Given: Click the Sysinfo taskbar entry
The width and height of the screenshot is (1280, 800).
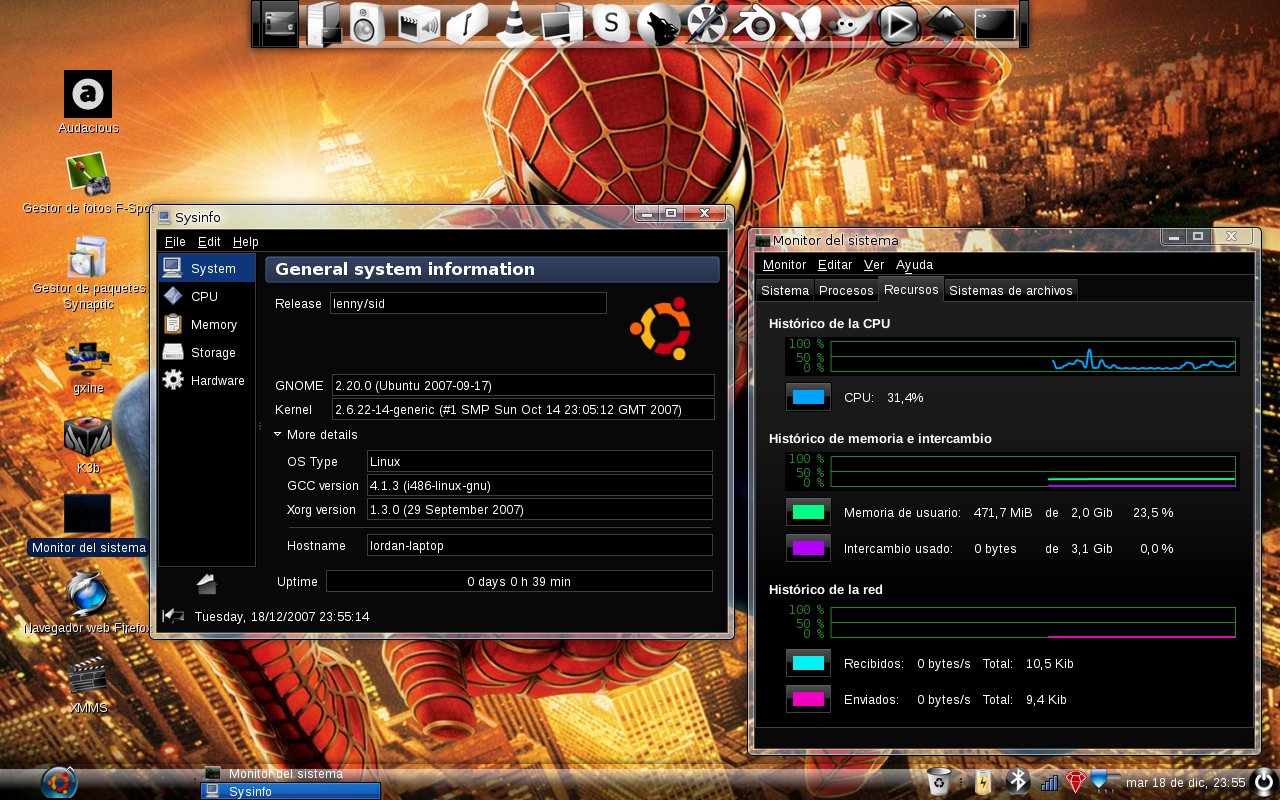Looking at the screenshot, I should click(290, 791).
